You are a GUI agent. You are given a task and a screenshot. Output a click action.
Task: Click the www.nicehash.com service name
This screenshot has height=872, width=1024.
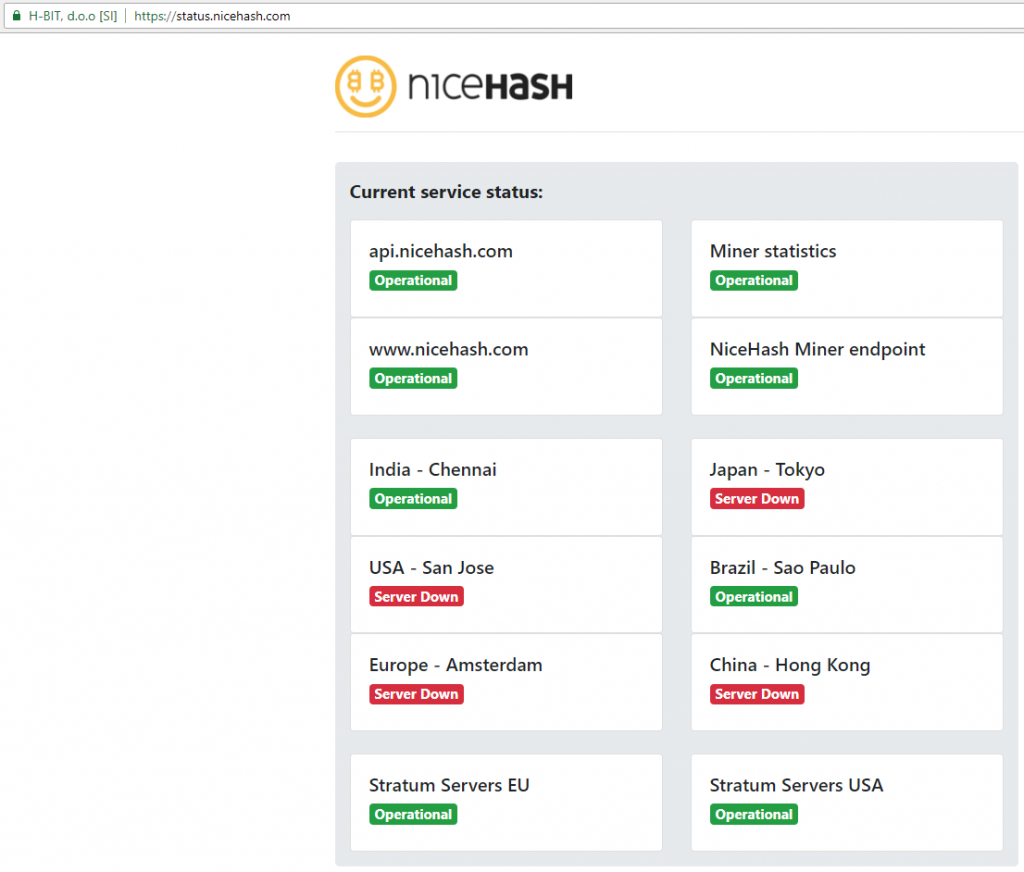pyautogui.click(x=449, y=349)
